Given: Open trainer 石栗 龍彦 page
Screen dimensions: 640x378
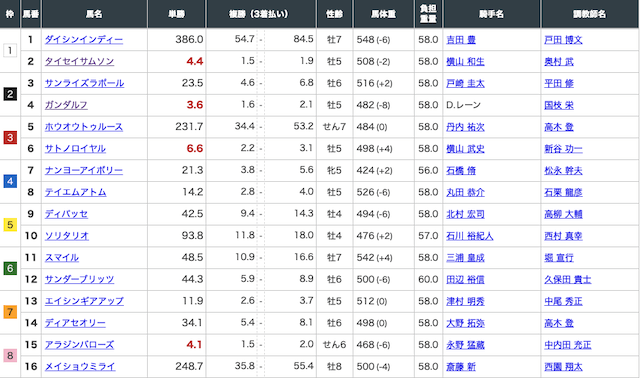Looking at the screenshot, I should [x=563, y=192].
